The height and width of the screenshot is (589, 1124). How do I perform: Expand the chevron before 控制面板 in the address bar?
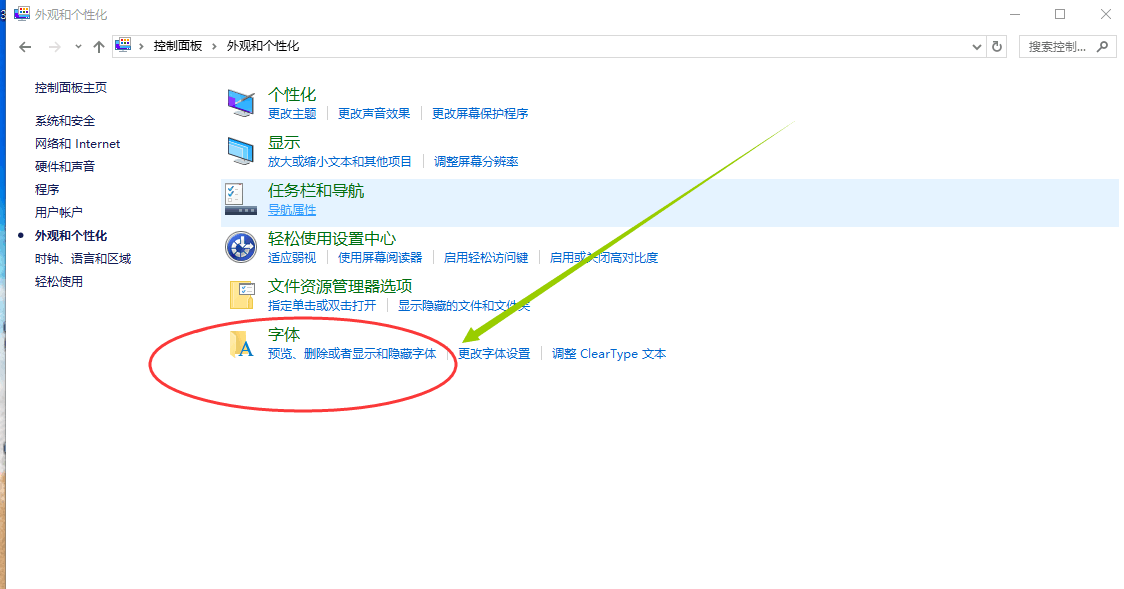point(141,46)
